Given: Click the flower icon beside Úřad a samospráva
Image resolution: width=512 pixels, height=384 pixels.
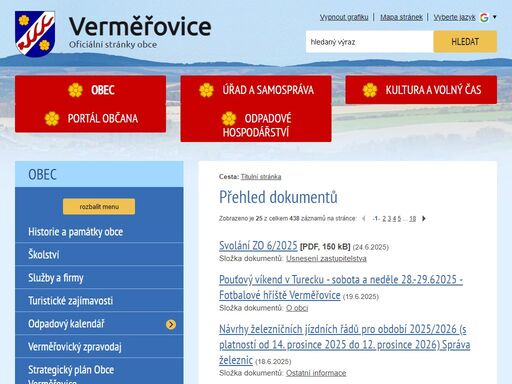Looking at the screenshot, I should coord(206,90).
